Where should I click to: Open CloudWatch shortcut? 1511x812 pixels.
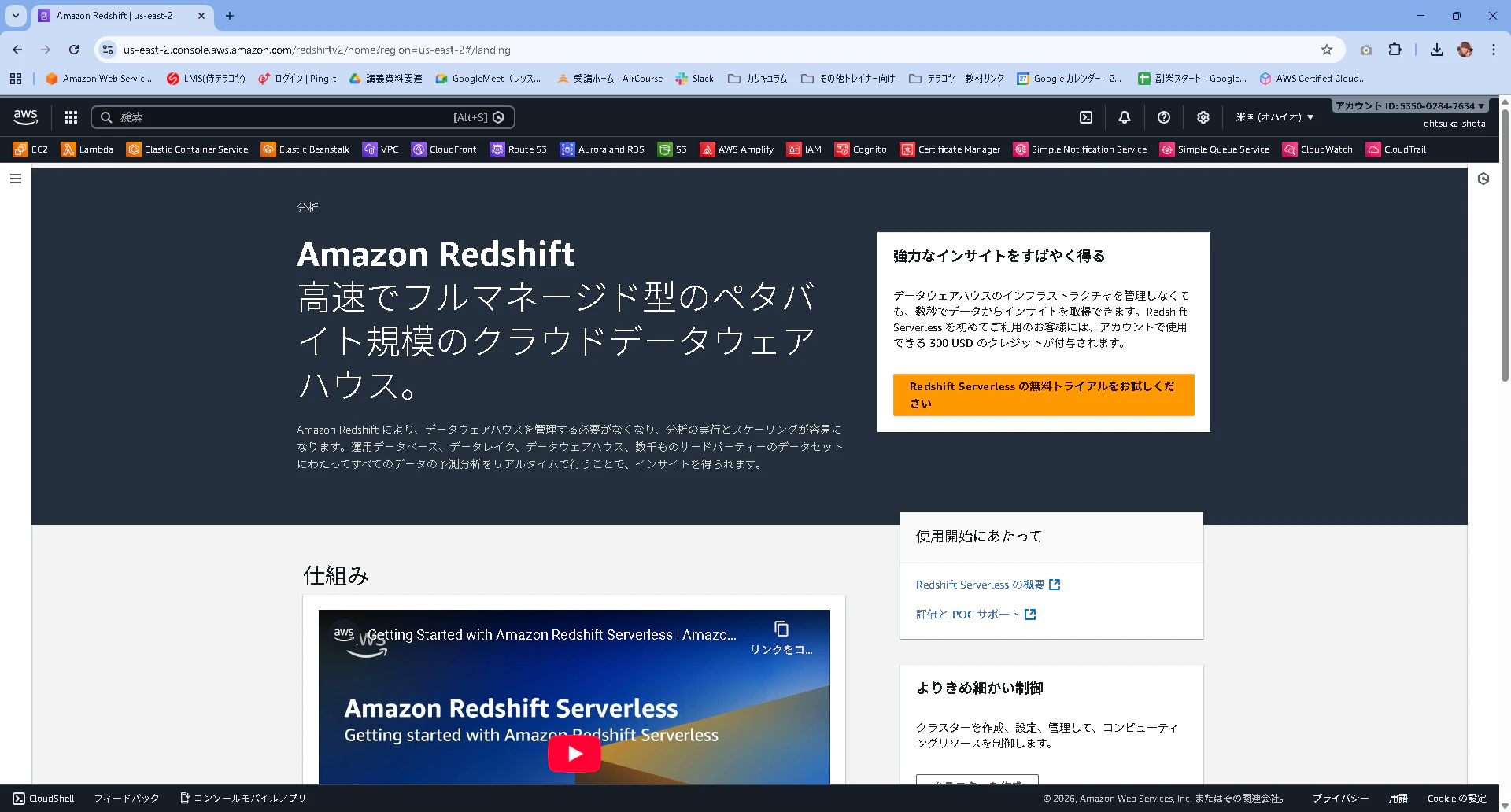1318,149
